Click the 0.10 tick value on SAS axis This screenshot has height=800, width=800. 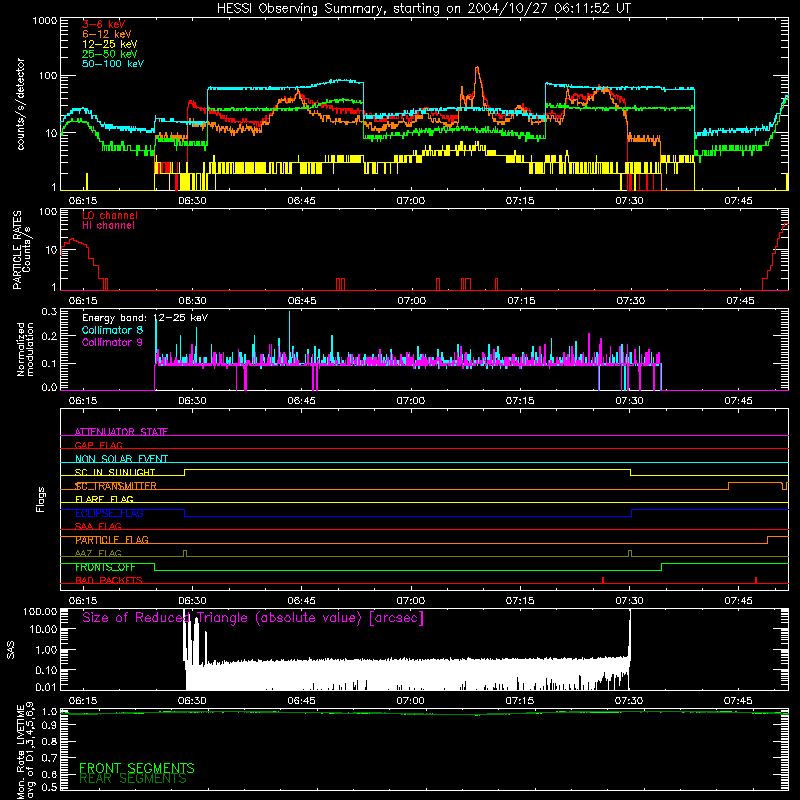click(45, 670)
